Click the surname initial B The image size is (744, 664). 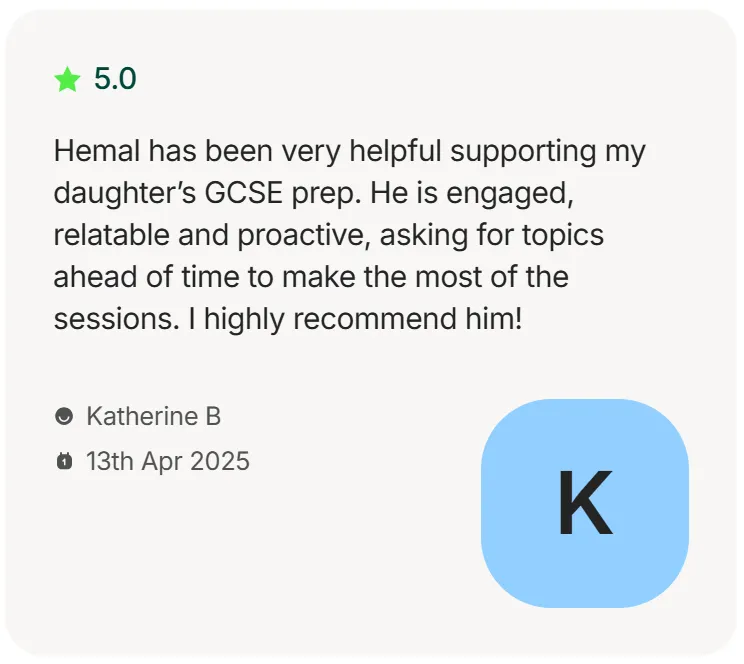point(213,416)
